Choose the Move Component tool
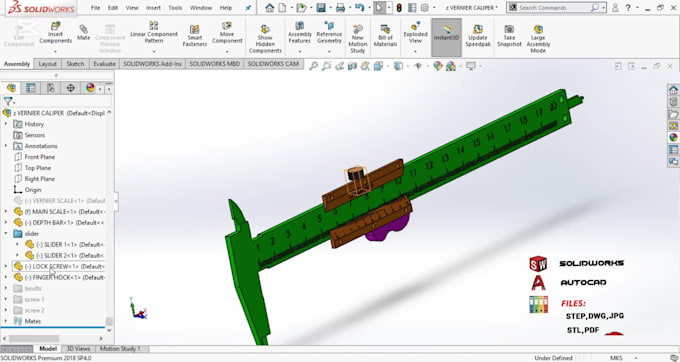The image size is (680, 362). click(227, 33)
